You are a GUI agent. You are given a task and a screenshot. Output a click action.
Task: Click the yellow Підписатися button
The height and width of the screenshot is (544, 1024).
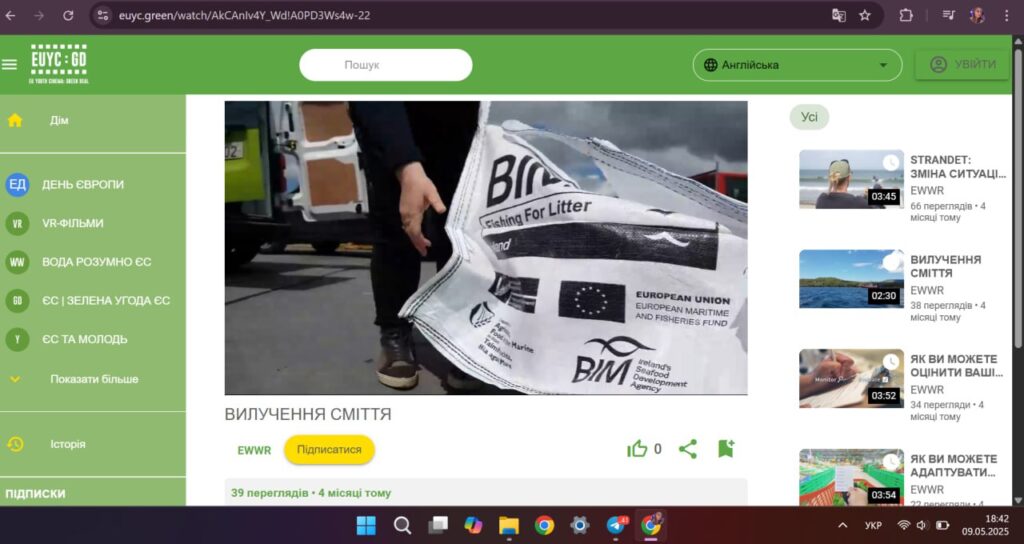click(x=329, y=450)
